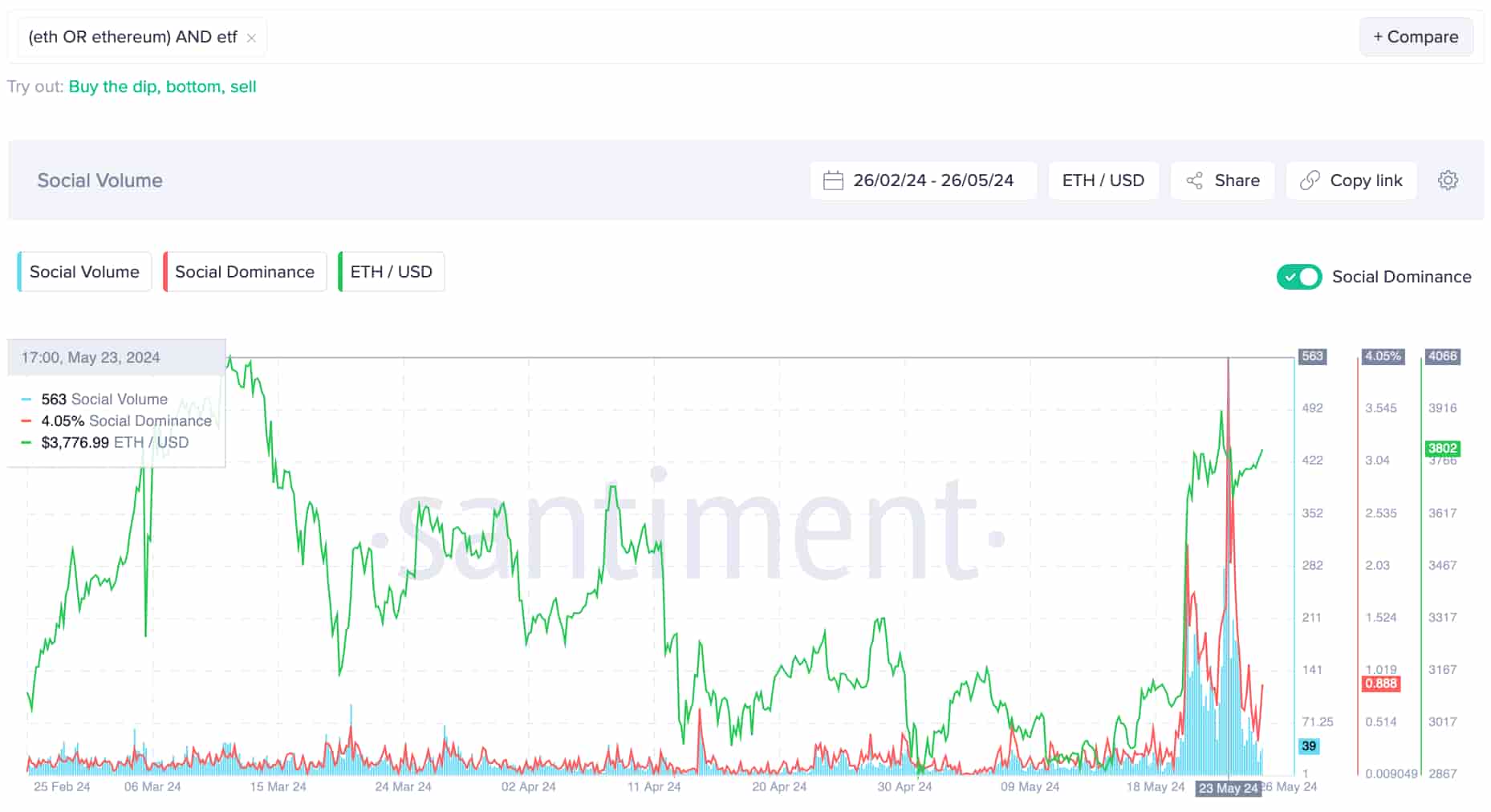This screenshot has height=812, width=1491.
Task: Toggle the Social Dominance switch off
Action: point(1298,277)
